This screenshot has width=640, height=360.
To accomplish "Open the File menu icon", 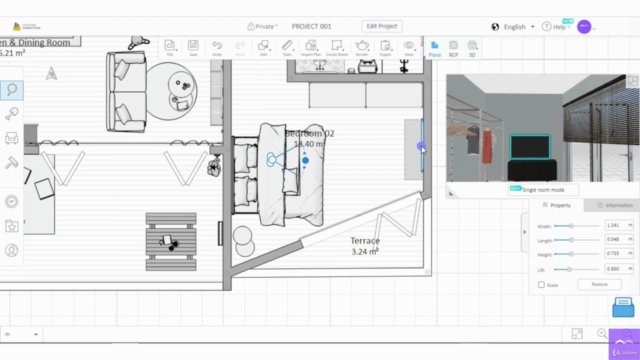I will coord(170,48).
